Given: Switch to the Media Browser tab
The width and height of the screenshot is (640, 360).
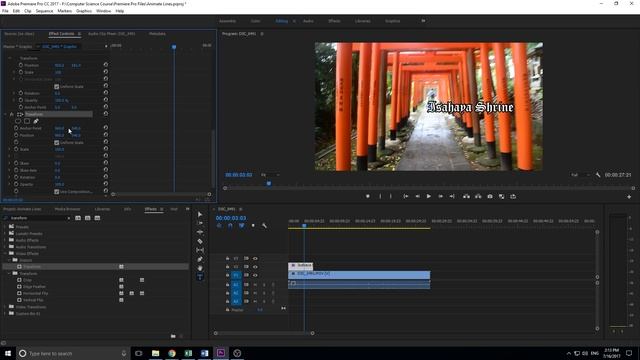Looking at the screenshot, I should 67,209.
